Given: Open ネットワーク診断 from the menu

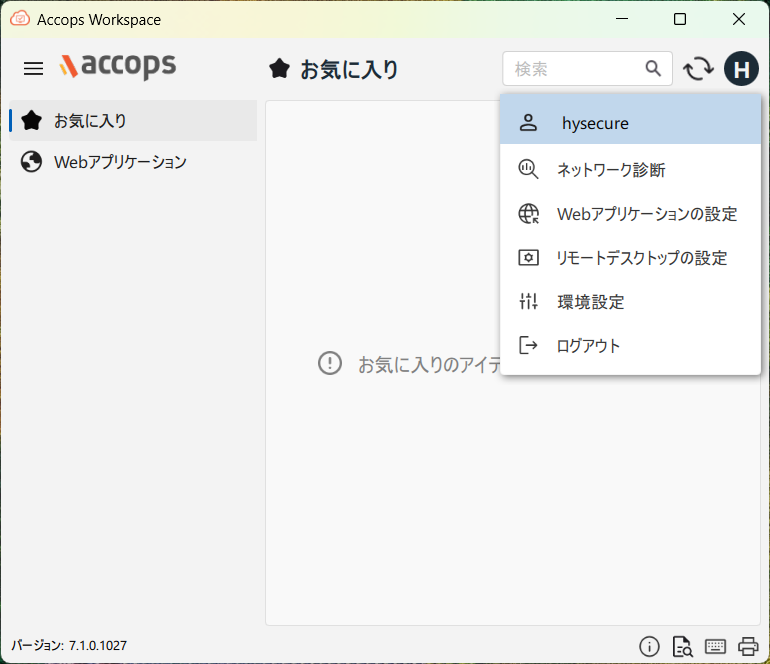Looking at the screenshot, I should (631, 170).
